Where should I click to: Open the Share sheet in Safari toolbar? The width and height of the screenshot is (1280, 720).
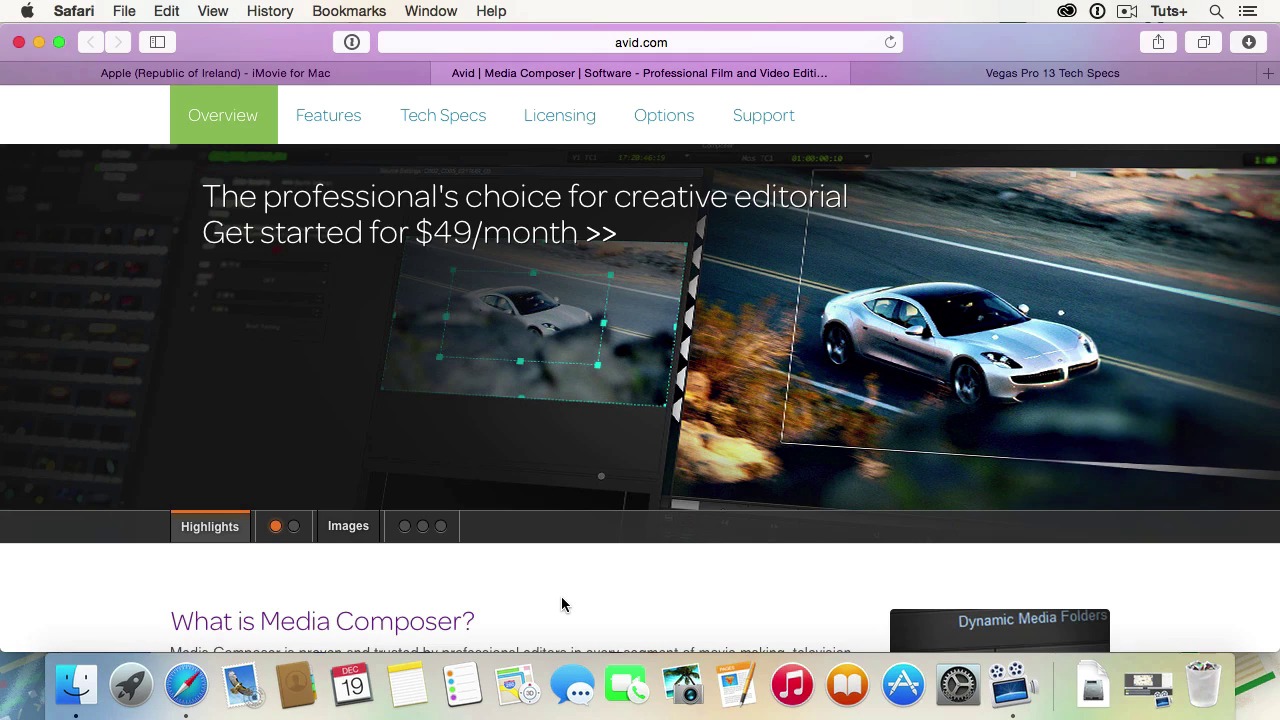pos(1158,42)
